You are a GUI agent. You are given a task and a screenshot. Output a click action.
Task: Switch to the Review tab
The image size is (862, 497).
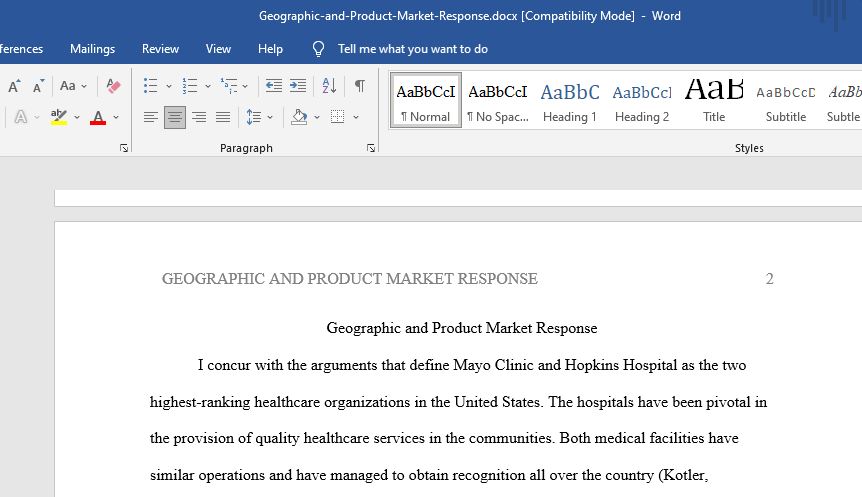(160, 49)
